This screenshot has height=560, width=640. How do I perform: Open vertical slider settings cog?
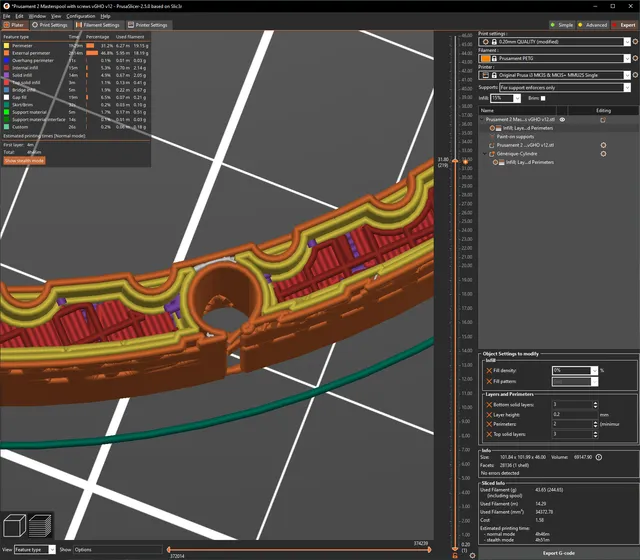472,555
